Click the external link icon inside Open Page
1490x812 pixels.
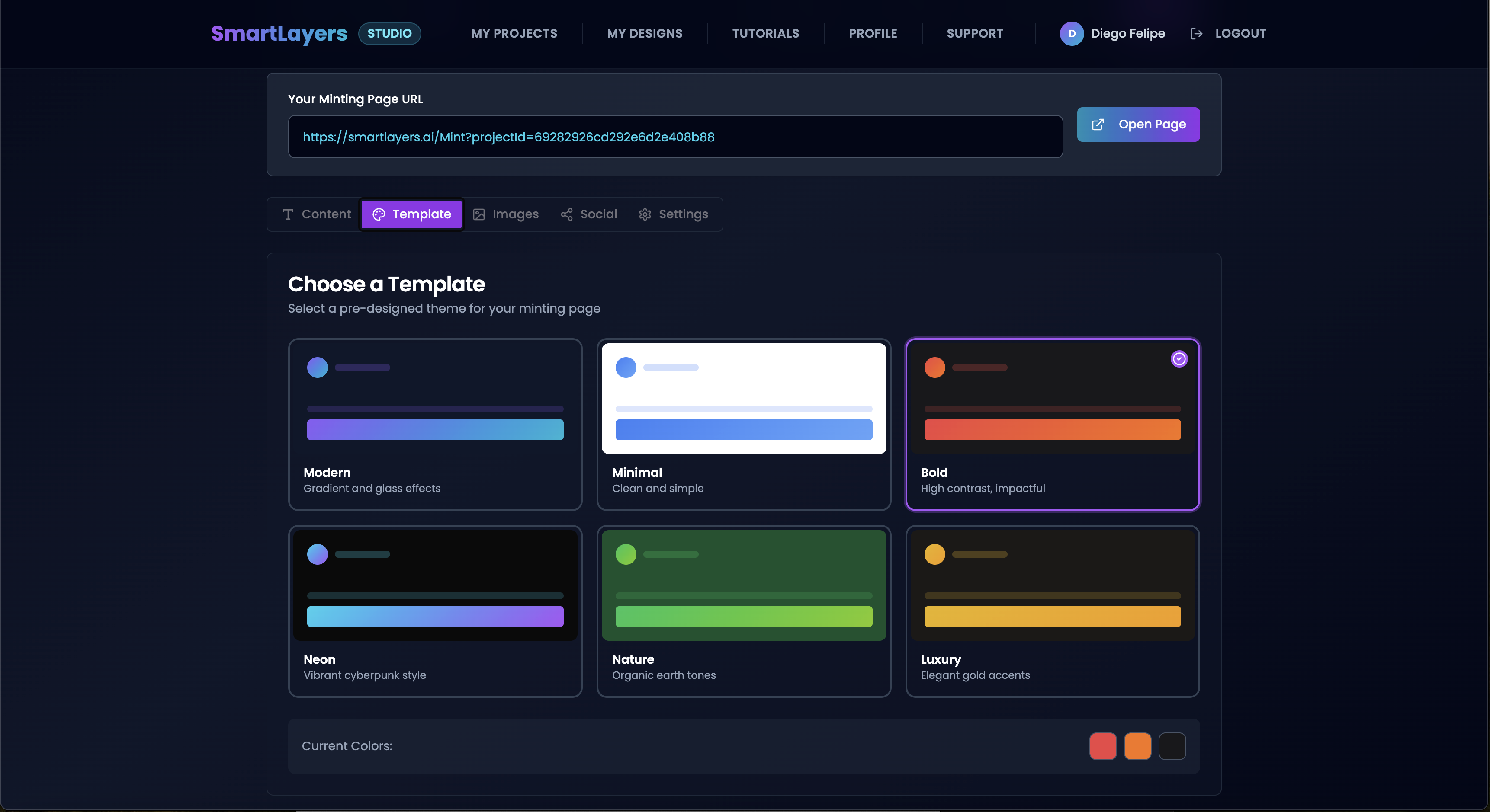point(1098,124)
